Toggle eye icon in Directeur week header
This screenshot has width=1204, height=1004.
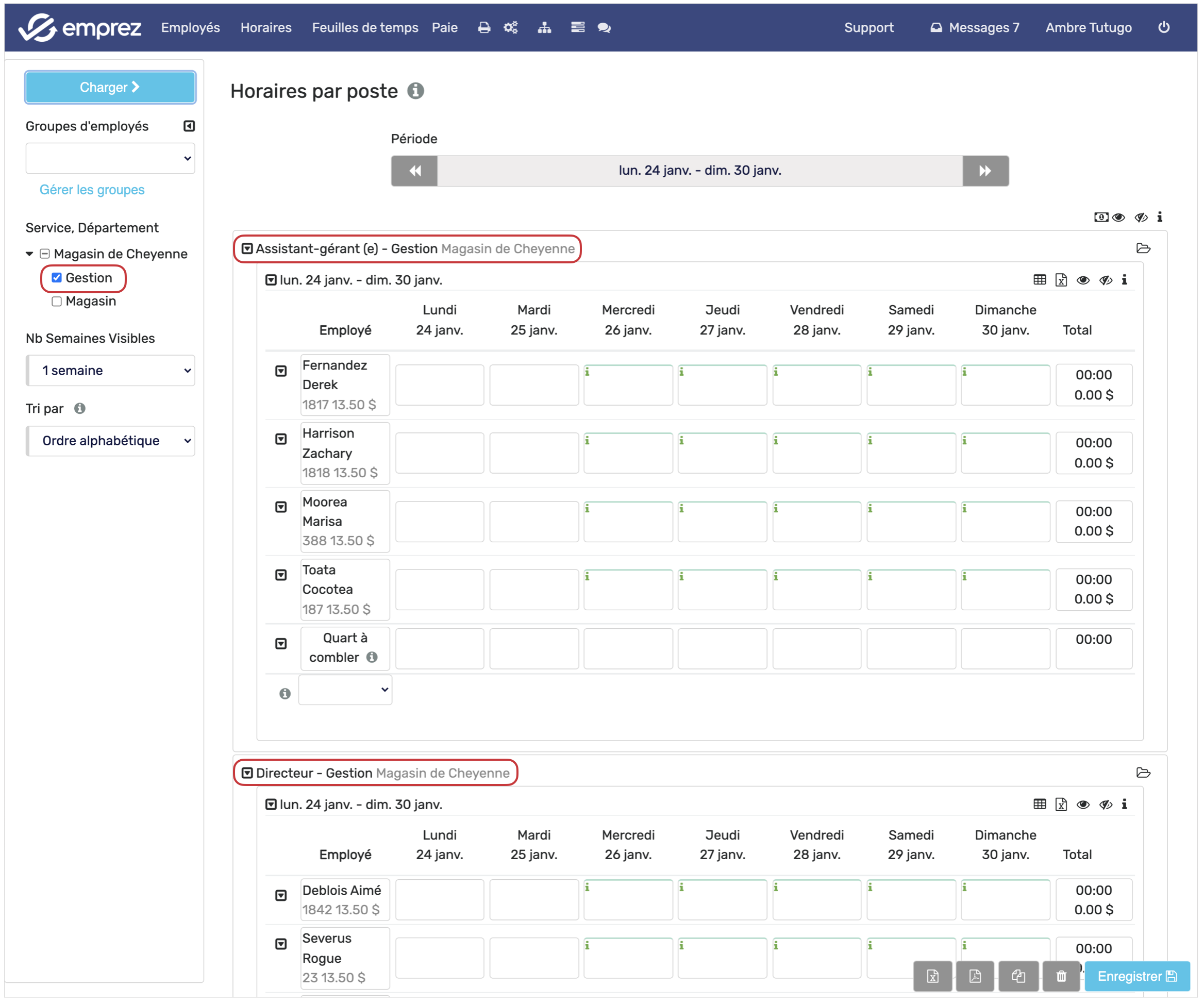1082,804
